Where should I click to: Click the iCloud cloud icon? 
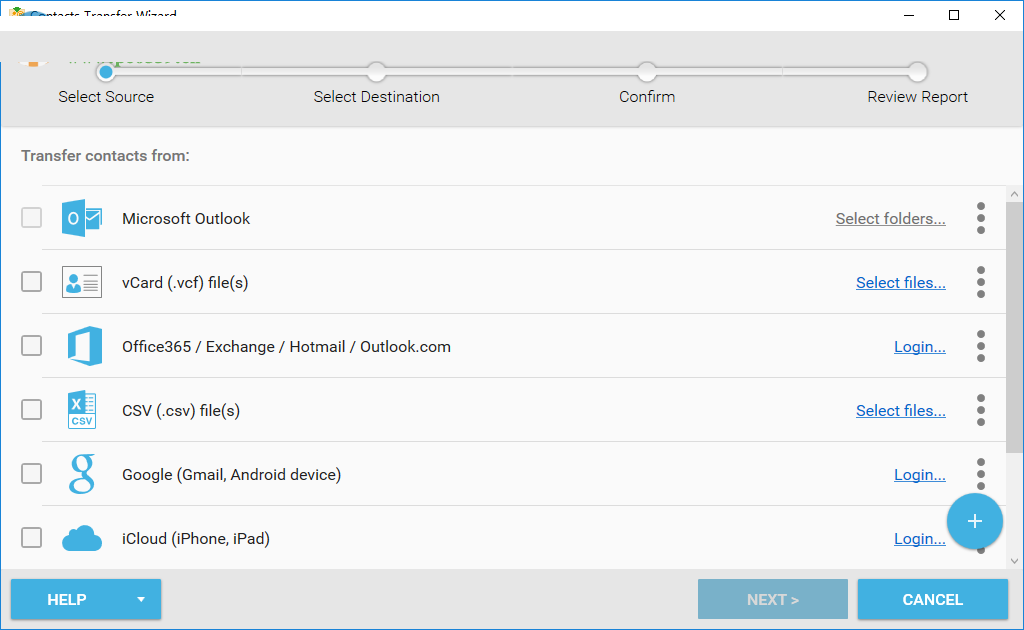coord(82,539)
